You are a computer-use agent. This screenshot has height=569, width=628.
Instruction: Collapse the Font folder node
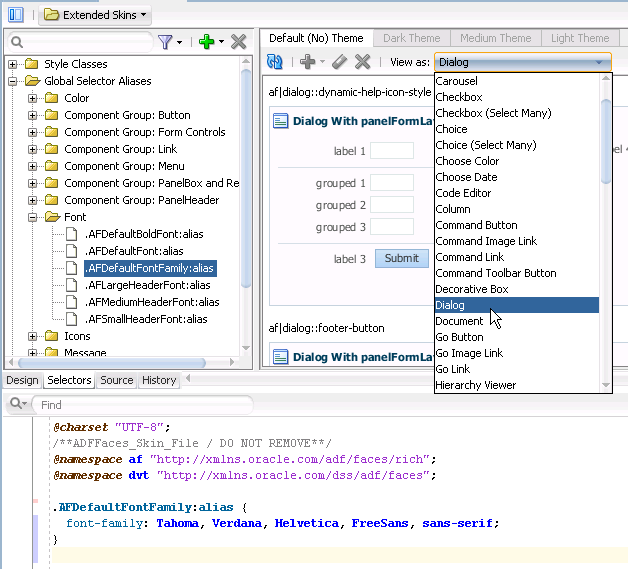32,217
